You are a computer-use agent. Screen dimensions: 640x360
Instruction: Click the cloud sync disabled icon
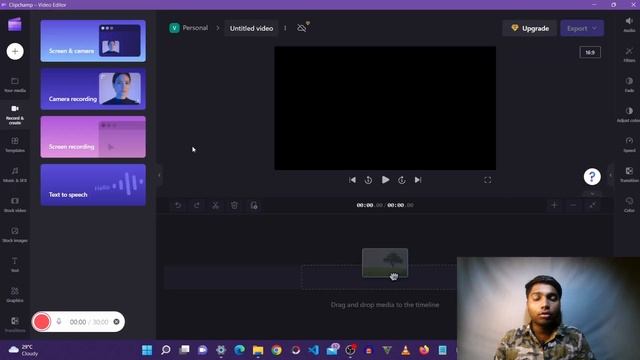[x=302, y=28]
